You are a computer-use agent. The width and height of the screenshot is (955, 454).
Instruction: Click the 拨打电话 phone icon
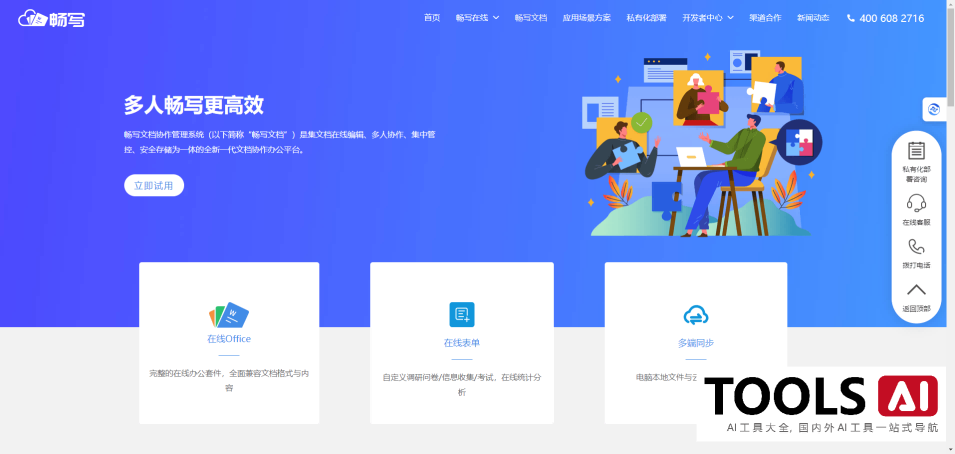click(915, 247)
